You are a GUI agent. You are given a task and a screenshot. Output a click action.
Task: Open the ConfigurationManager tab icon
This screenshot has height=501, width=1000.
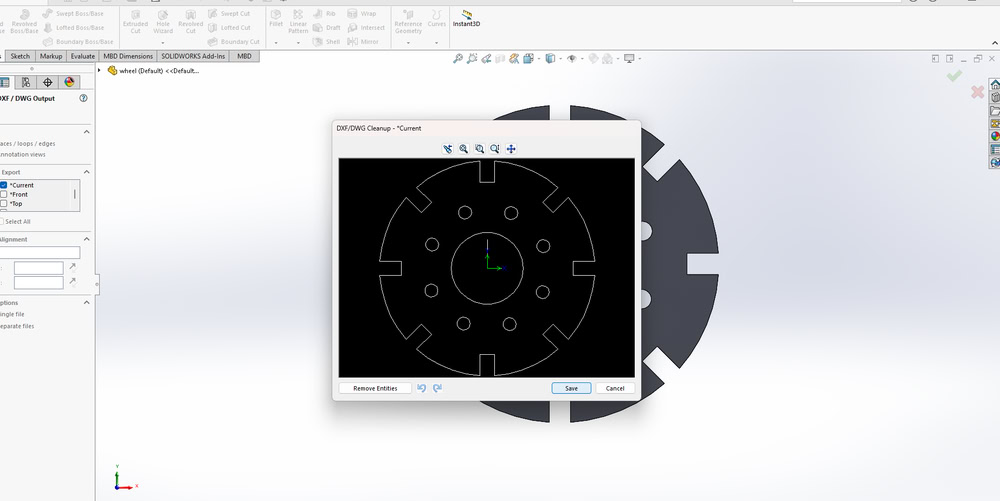tap(26, 82)
